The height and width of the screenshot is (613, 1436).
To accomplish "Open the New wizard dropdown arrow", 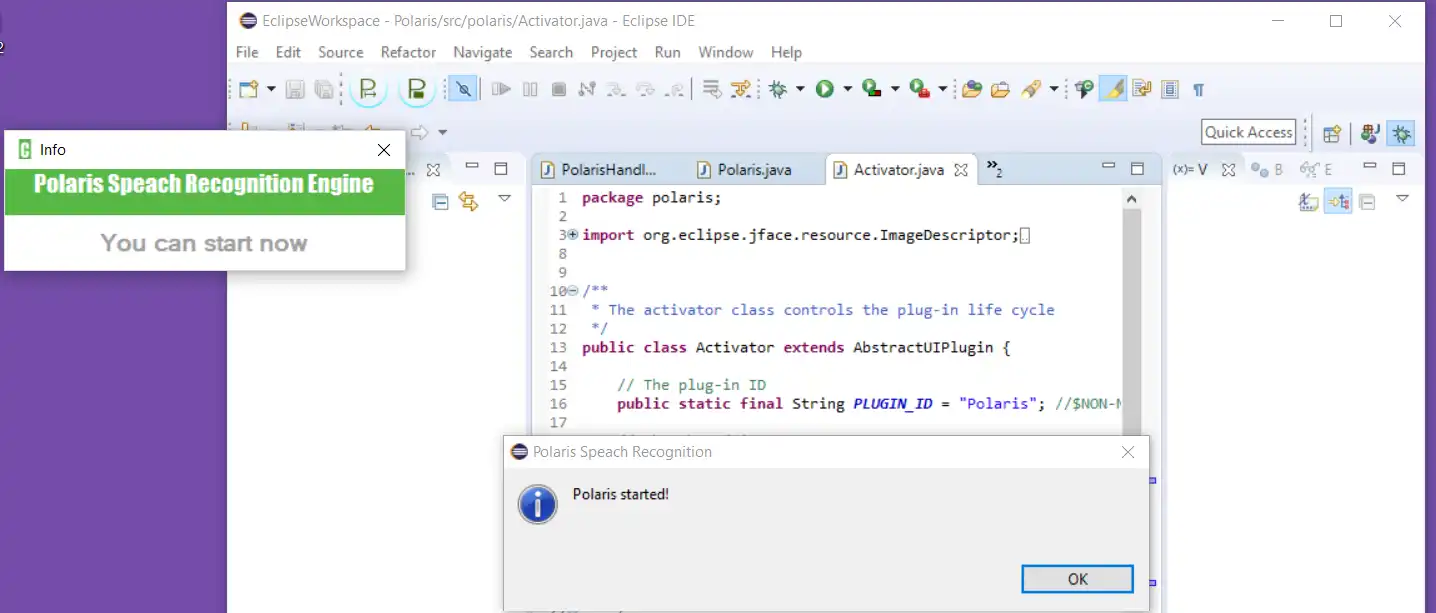I will [270, 89].
